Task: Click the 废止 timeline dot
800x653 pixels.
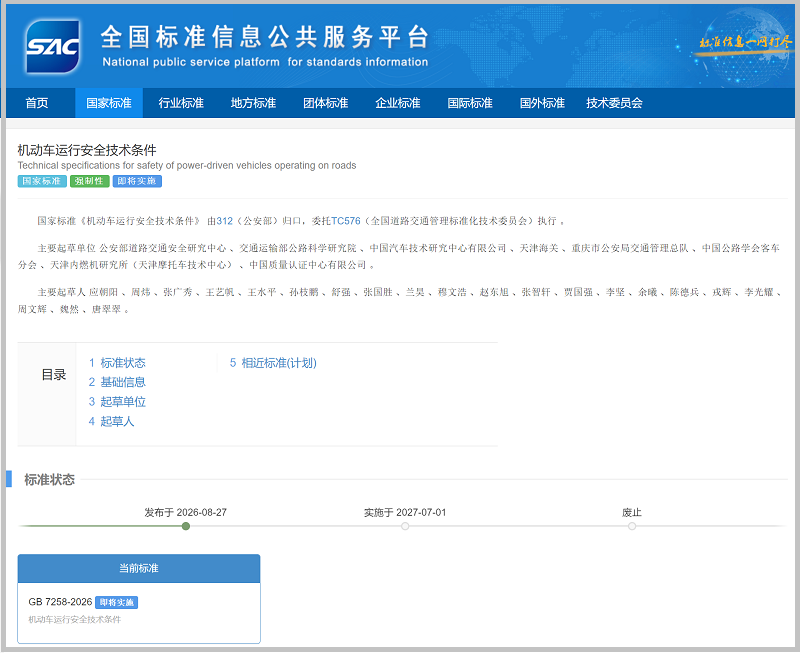Action: (x=632, y=526)
